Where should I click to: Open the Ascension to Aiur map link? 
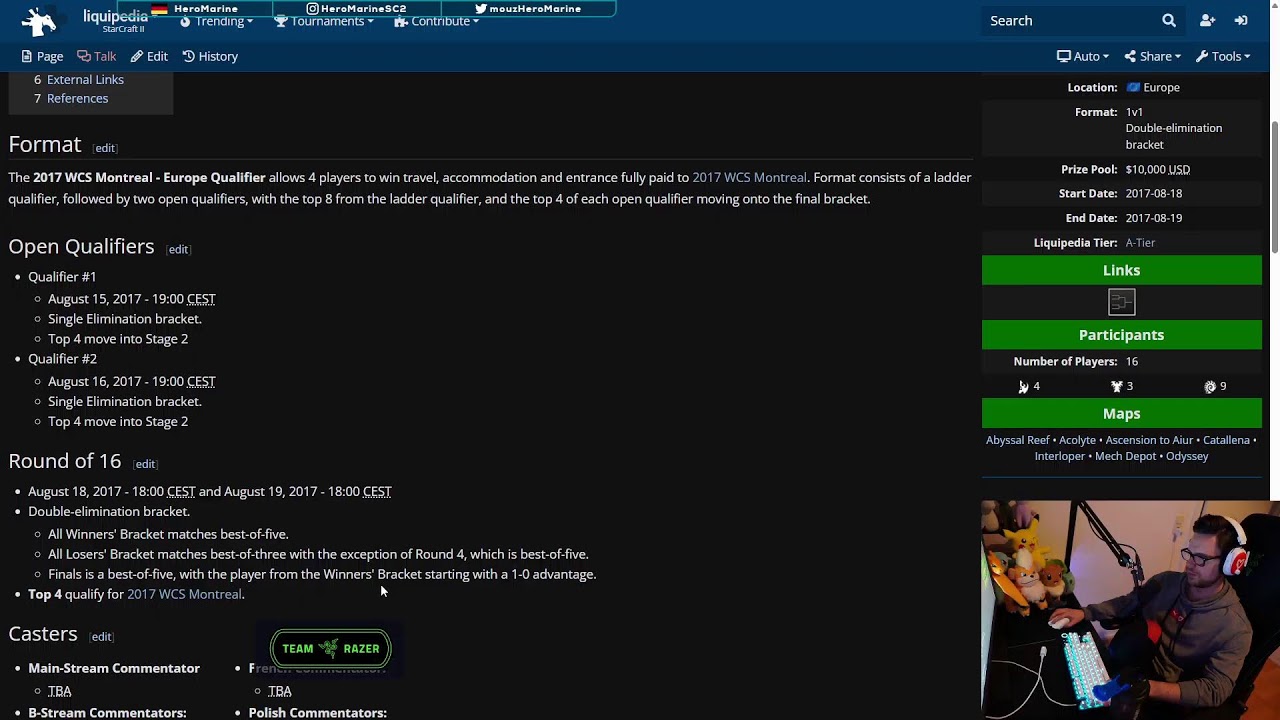pyautogui.click(x=1149, y=440)
